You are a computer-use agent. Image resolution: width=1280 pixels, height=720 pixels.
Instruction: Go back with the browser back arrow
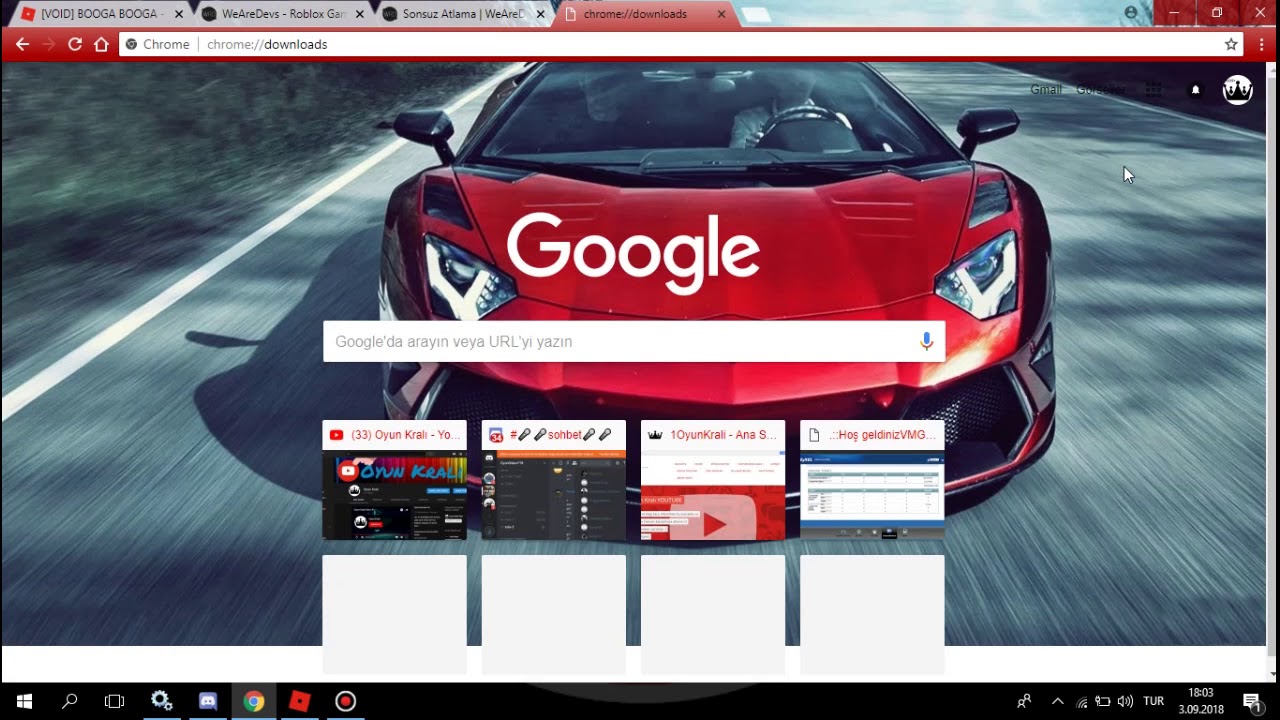[22, 44]
